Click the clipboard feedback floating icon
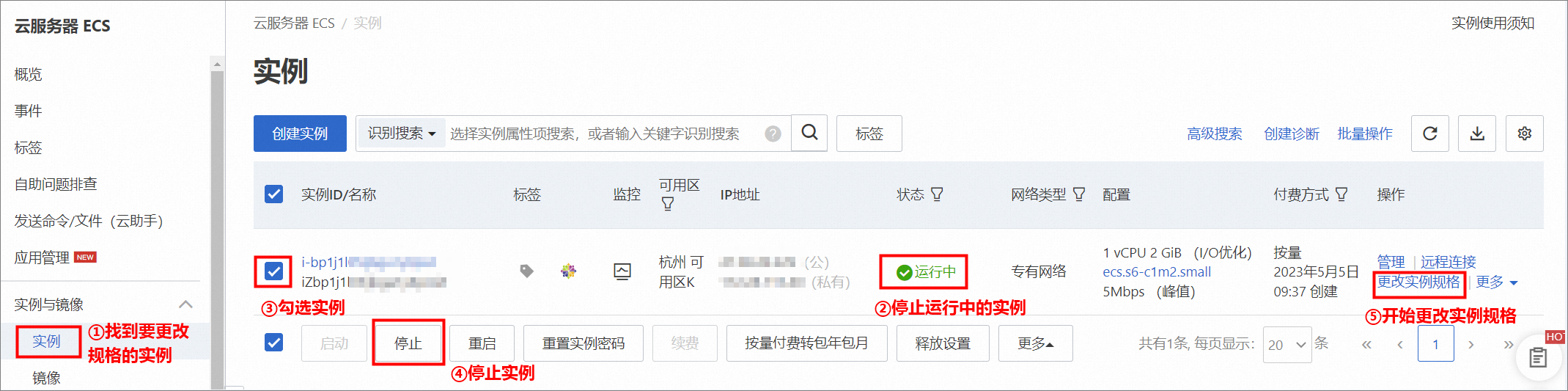This screenshot has width=1568, height=391. click(1538, 357)
